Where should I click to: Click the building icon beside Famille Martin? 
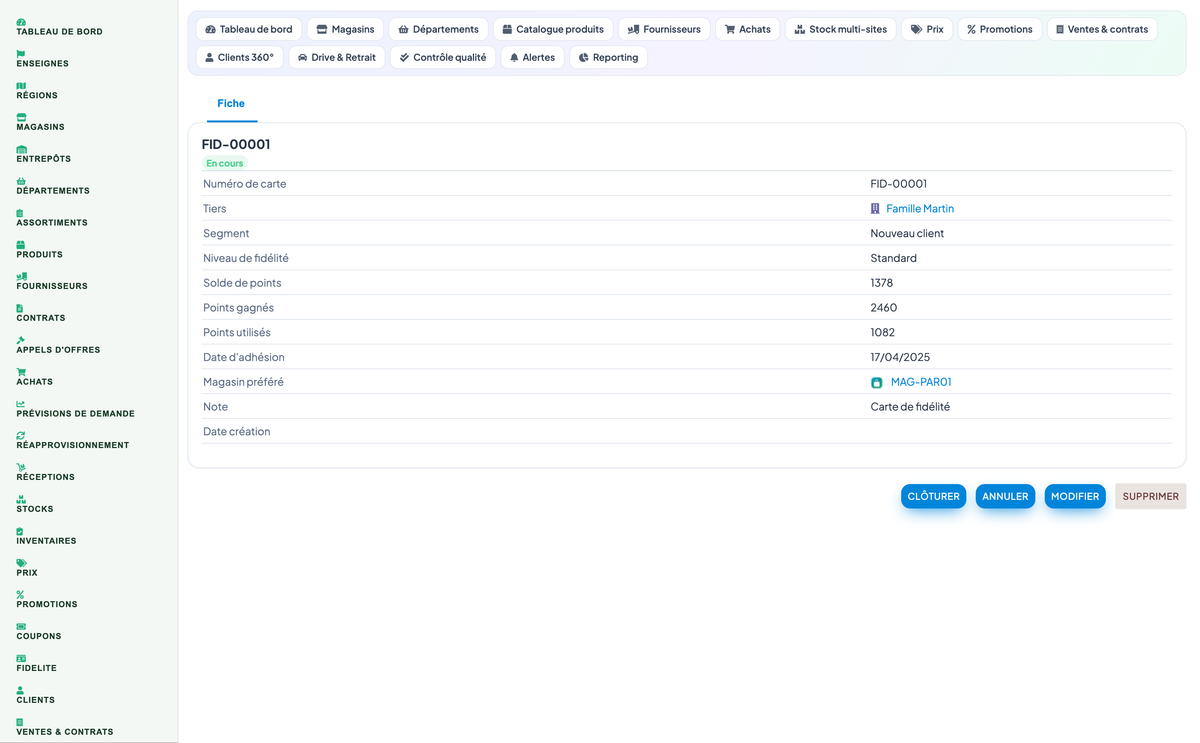(x=875, y=209)
